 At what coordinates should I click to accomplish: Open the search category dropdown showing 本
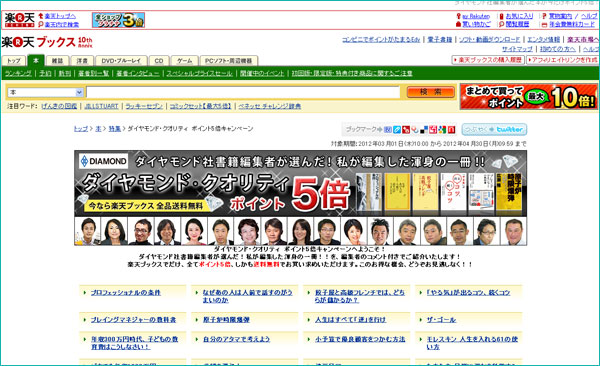[x=45, y=92]
